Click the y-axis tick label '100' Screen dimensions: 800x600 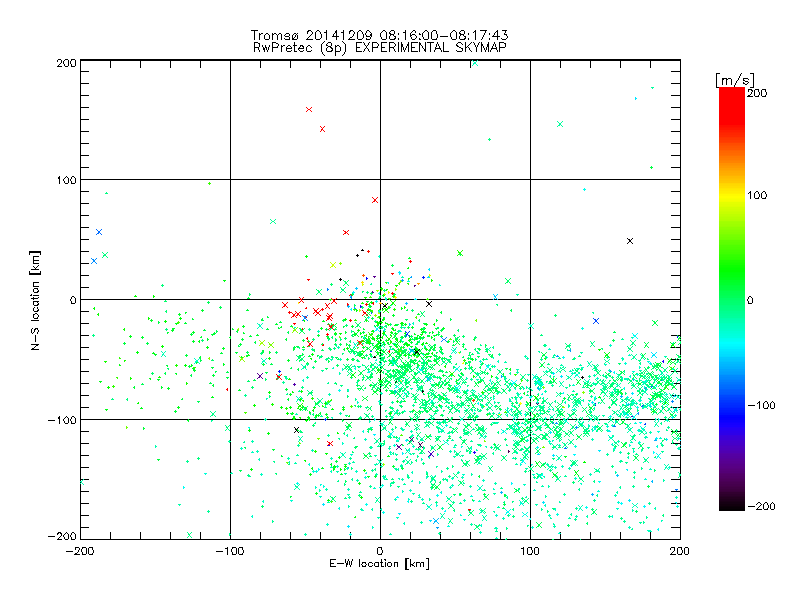coord(66,181)
